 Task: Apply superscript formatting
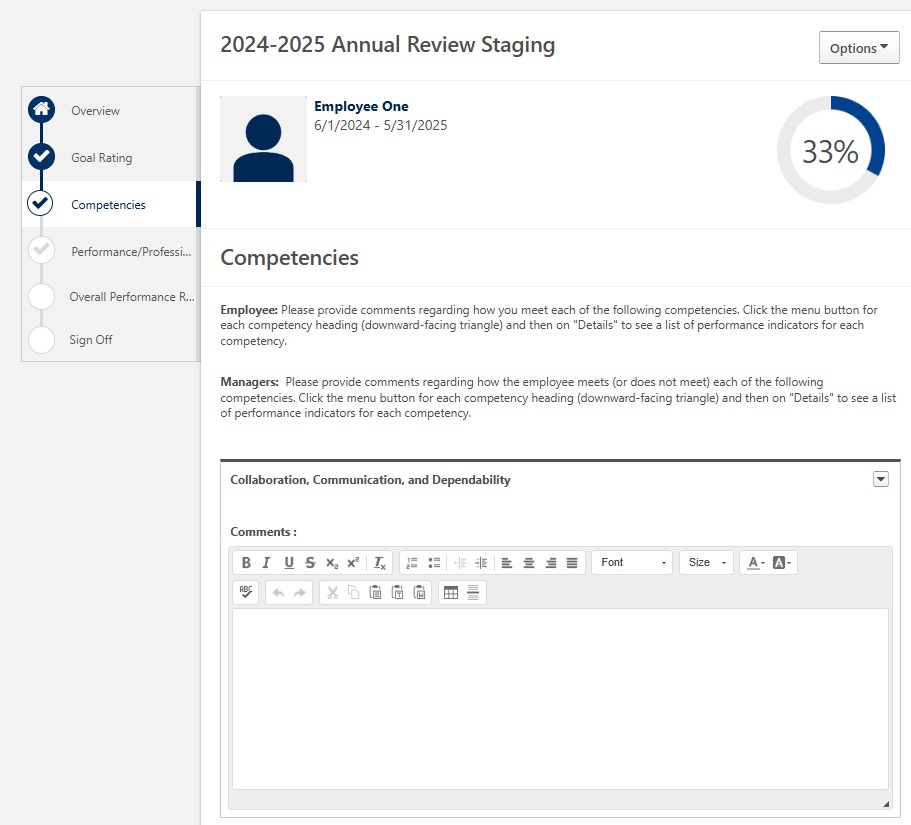[353, 562]
